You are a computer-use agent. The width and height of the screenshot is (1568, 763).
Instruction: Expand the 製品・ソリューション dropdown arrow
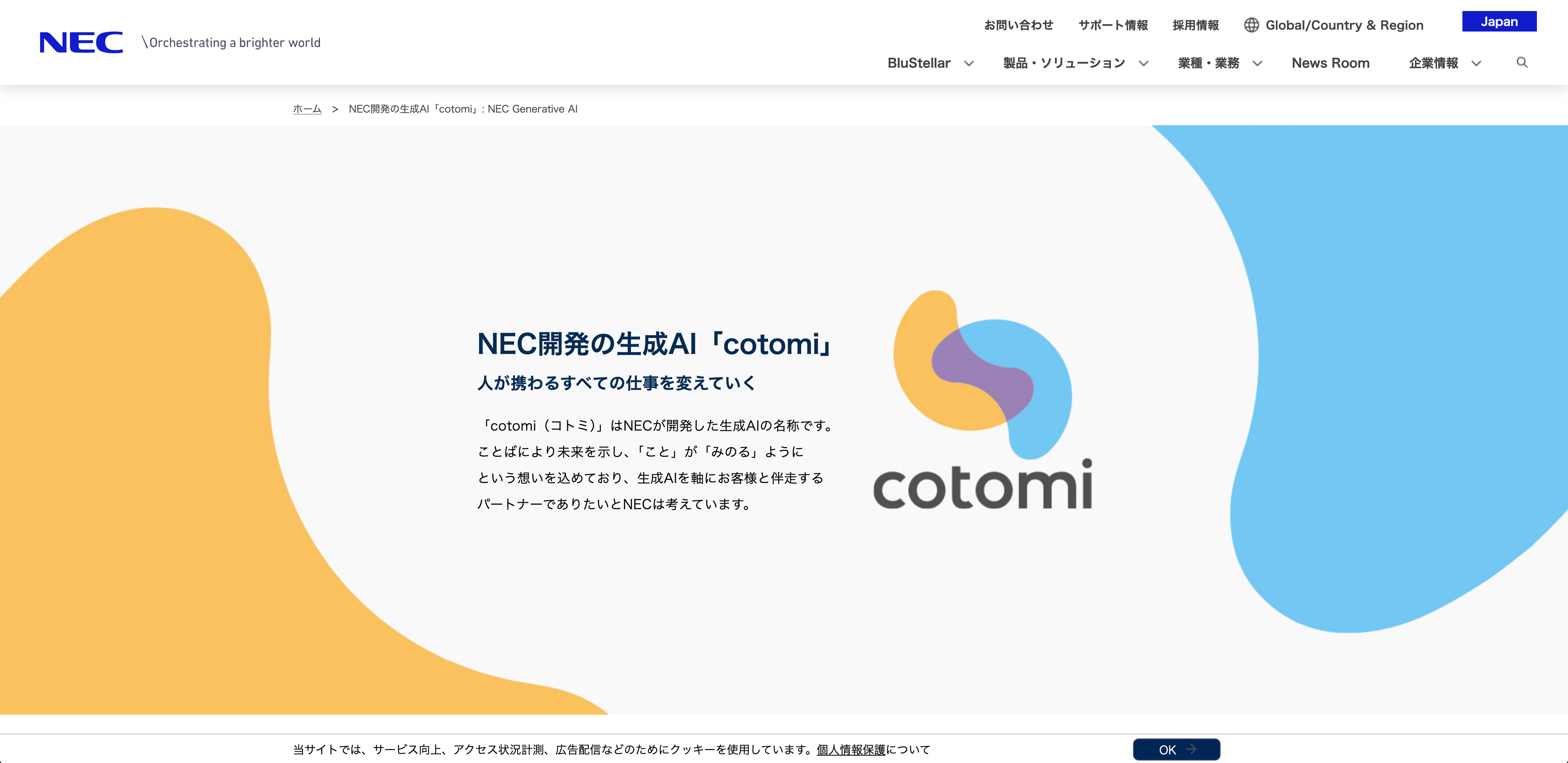point(1144,63)
